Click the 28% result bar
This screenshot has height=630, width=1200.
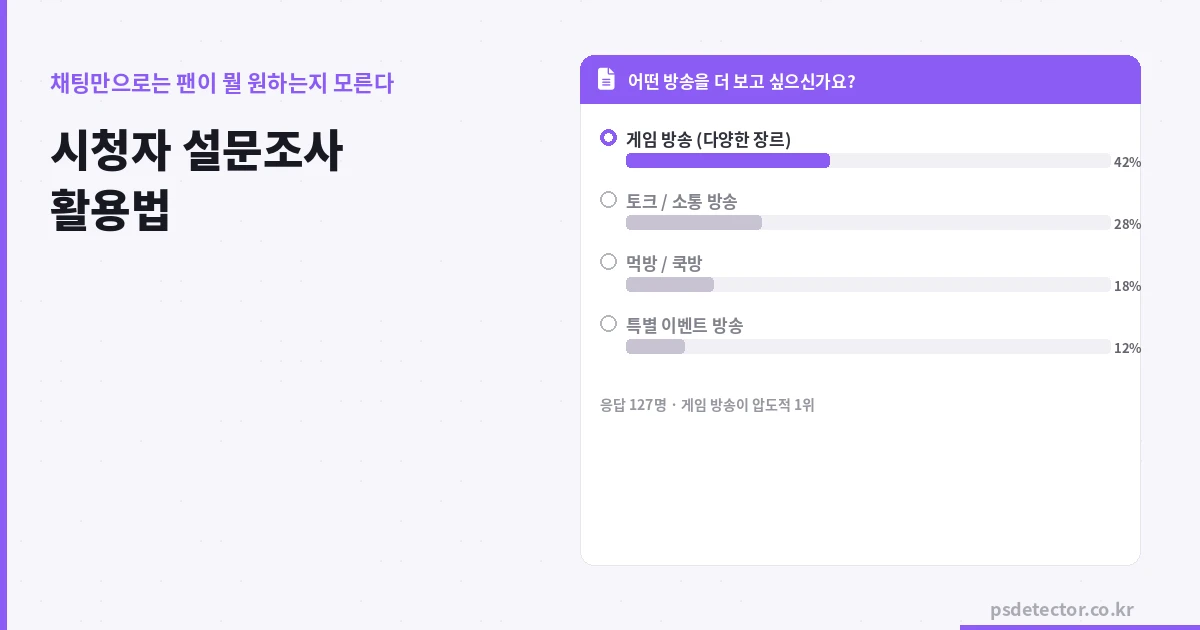tap(694, 223)
